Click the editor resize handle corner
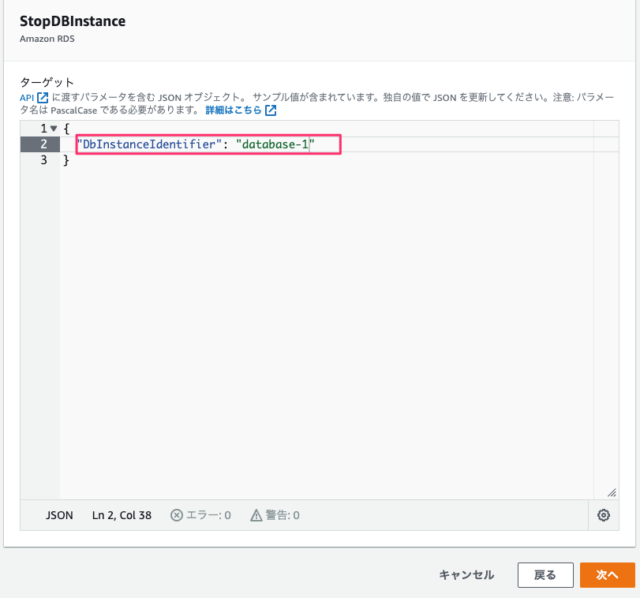The height and width of the screenshot is (598, 640). point(611,493)
